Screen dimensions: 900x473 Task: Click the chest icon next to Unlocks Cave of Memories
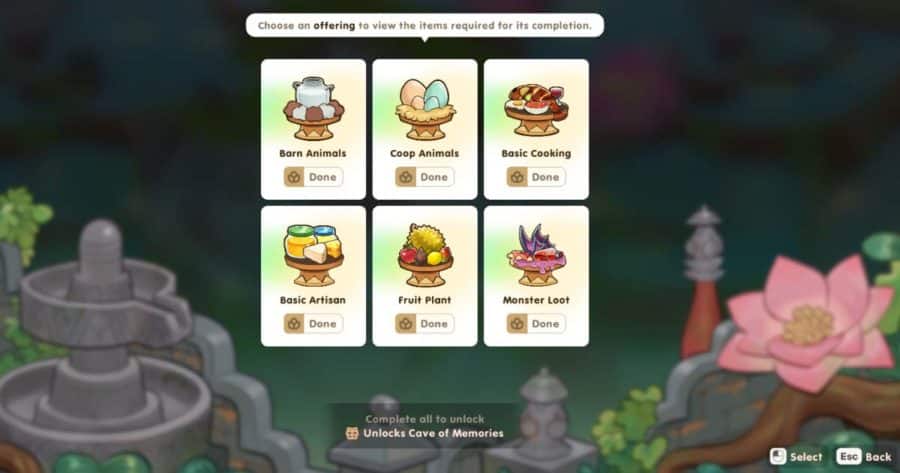(x=352, y=433)
